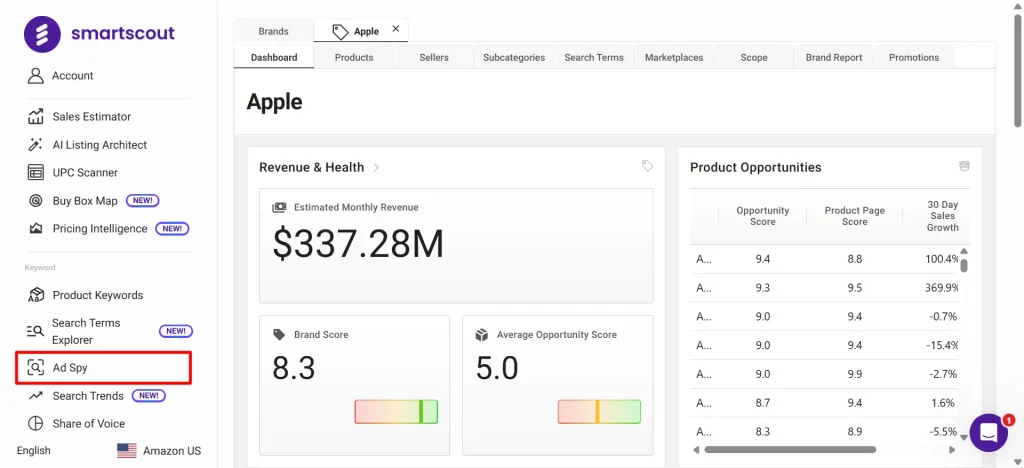Click the smartscout logo icon
Screen dimensions: 1024x468
point(42,34)
